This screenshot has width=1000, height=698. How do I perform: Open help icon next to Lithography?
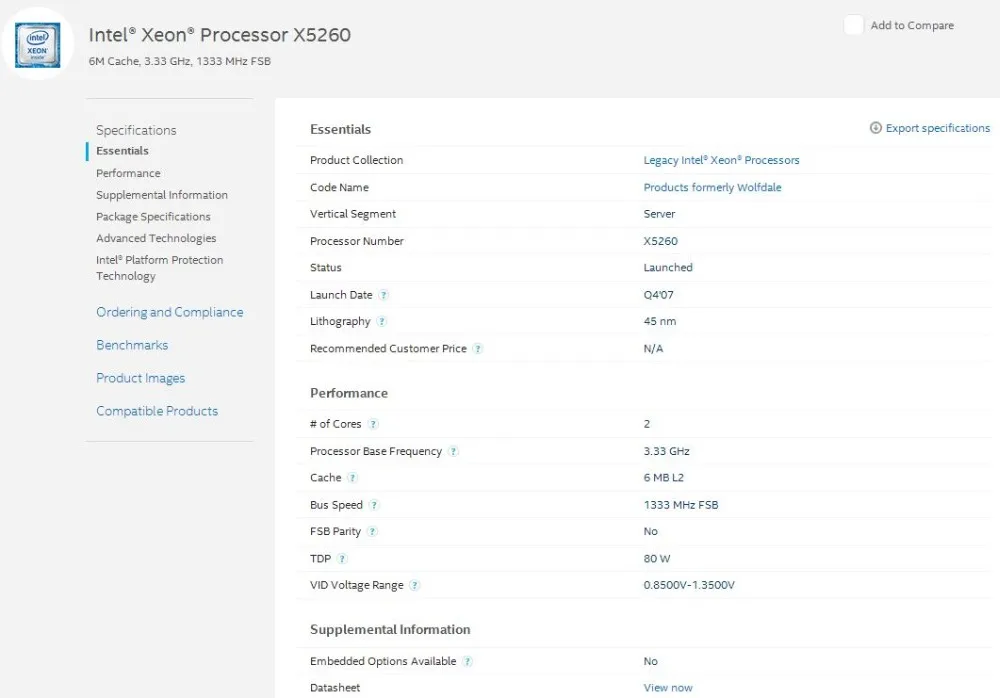[x=381, y=322]
